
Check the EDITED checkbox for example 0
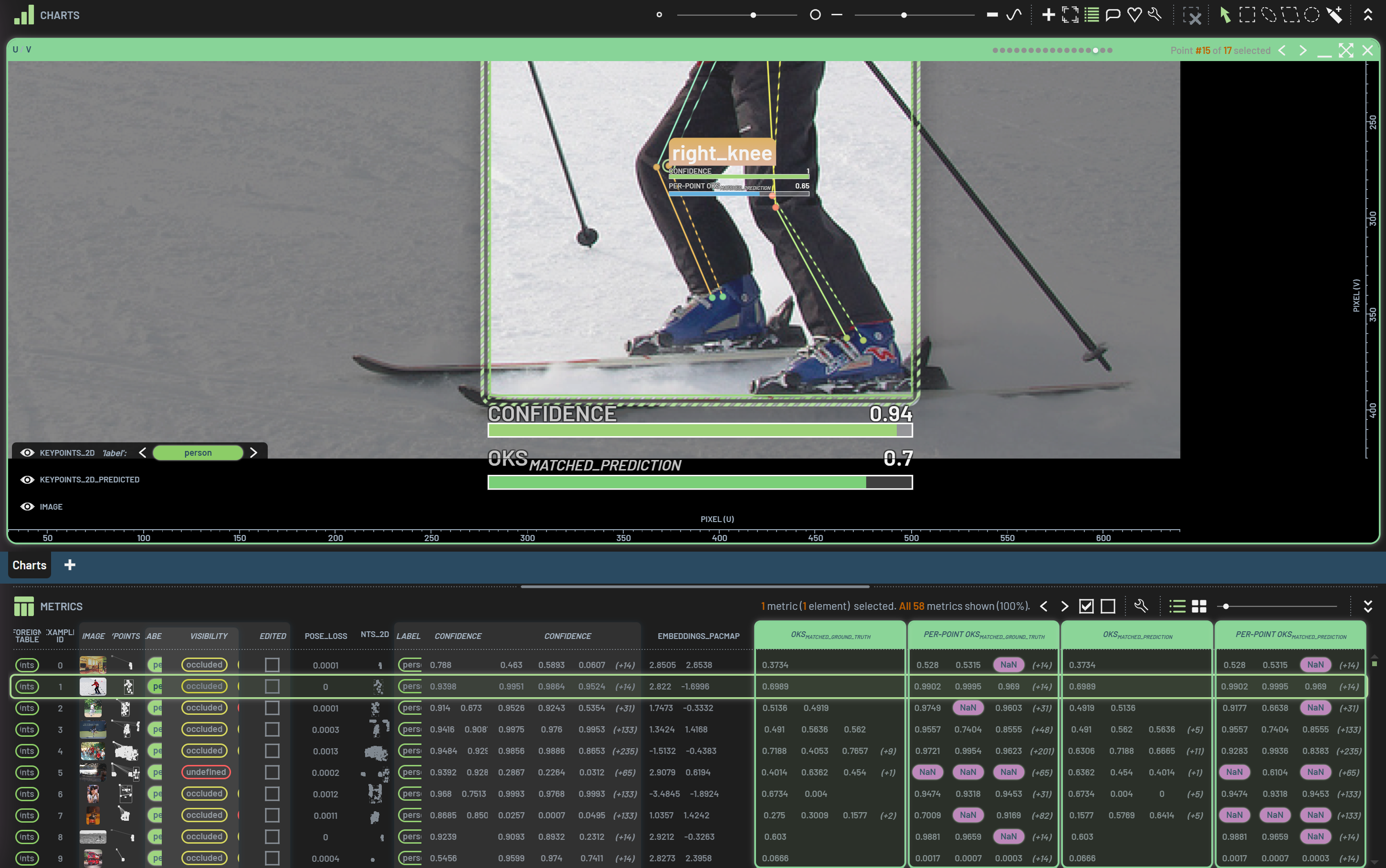click(272, 665)
